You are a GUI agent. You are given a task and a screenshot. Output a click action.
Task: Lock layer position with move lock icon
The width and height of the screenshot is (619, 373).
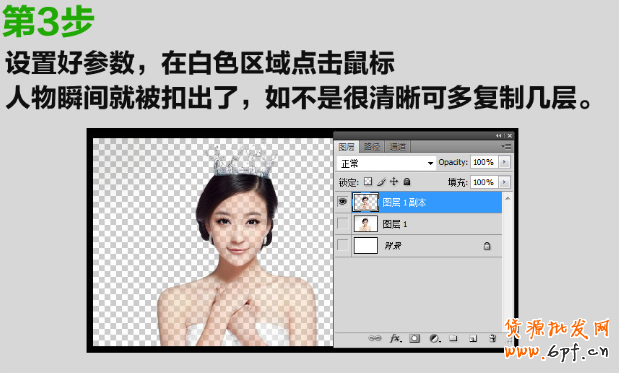coord(394,181)
